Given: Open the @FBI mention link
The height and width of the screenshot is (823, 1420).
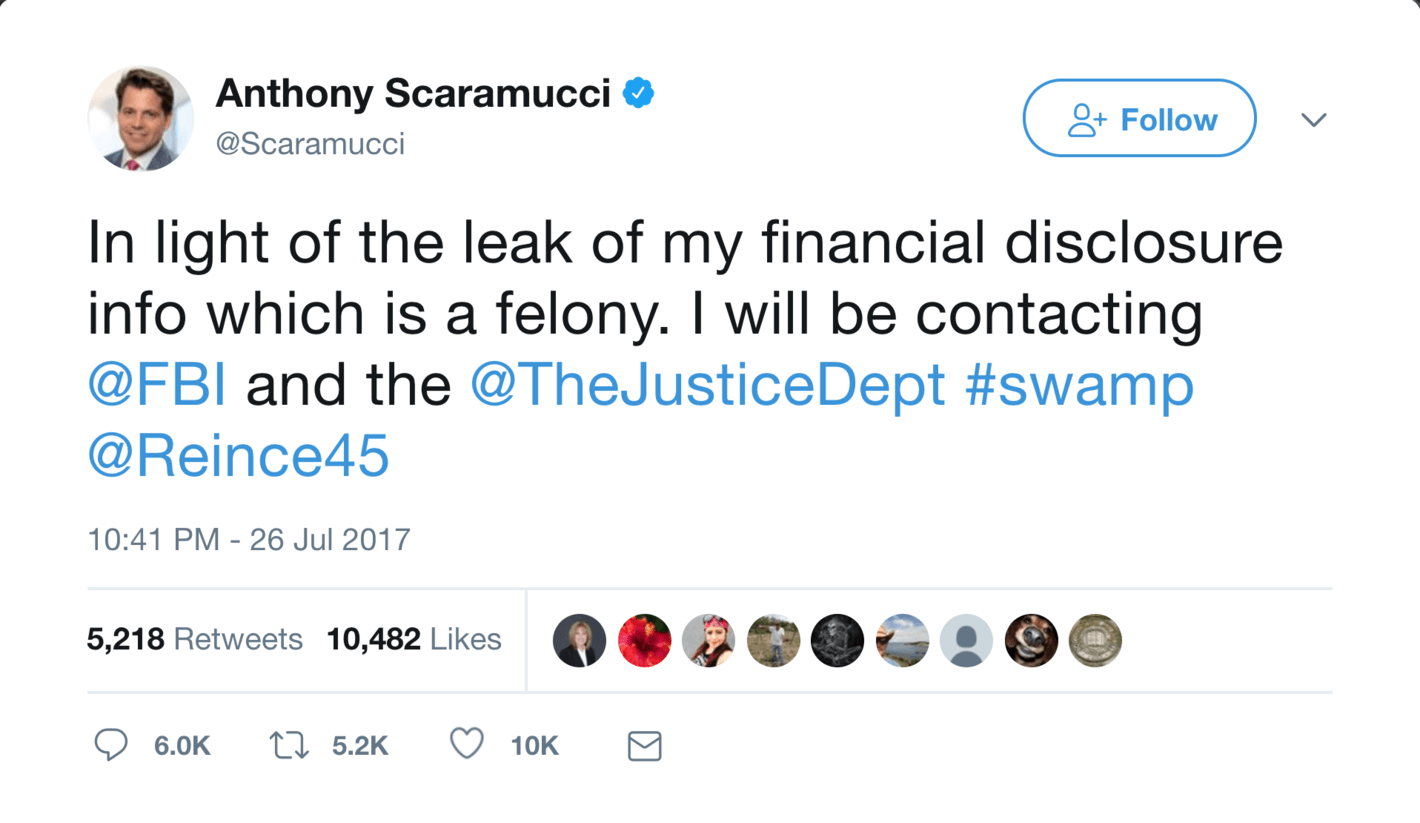Looking at the screenshot, I should (156, 384).
